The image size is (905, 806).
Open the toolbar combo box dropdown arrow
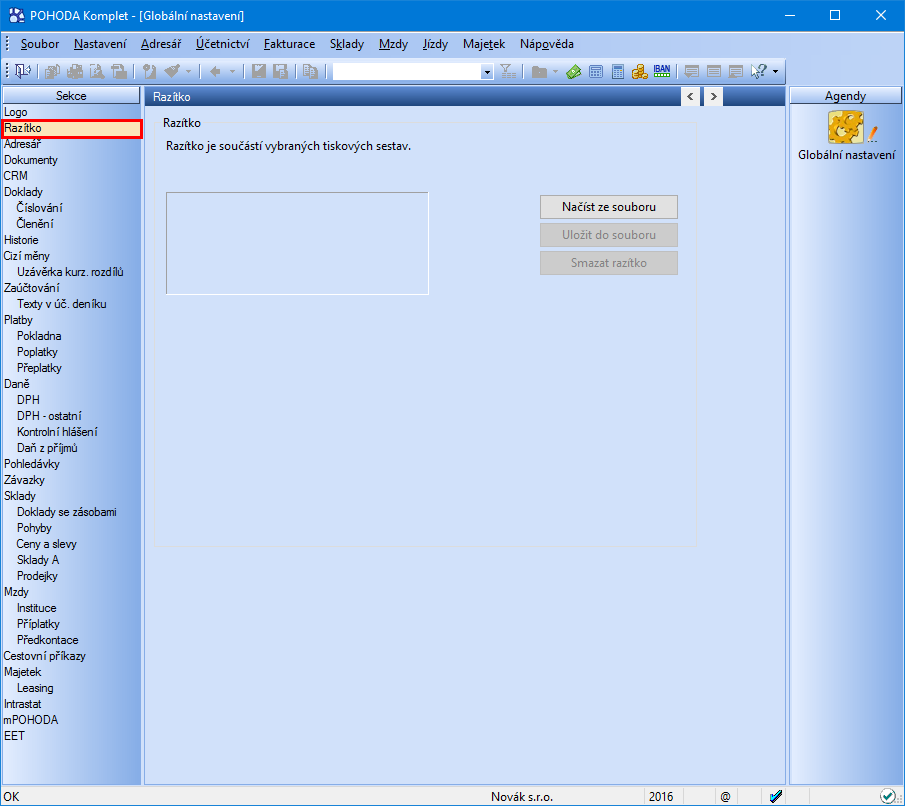(487, 72)
